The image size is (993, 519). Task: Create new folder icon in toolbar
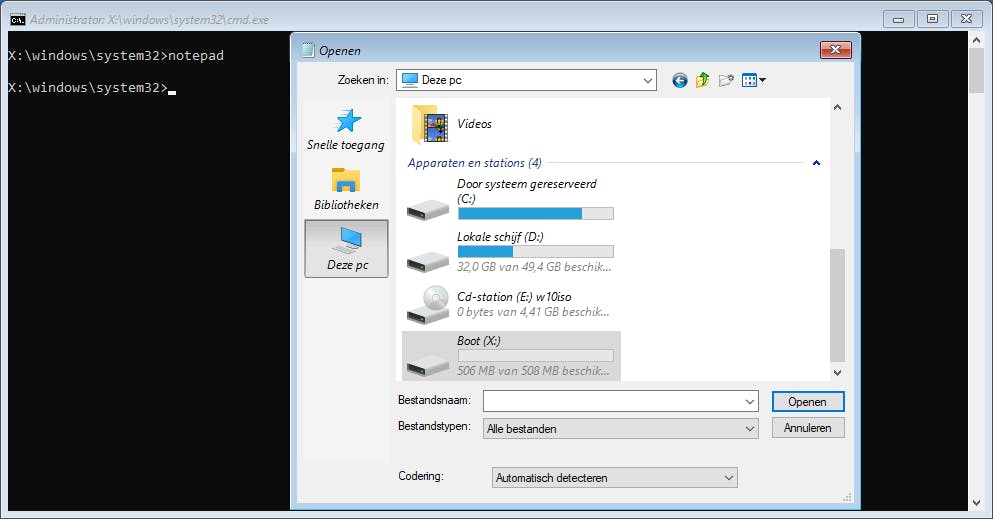coord(726,80)
